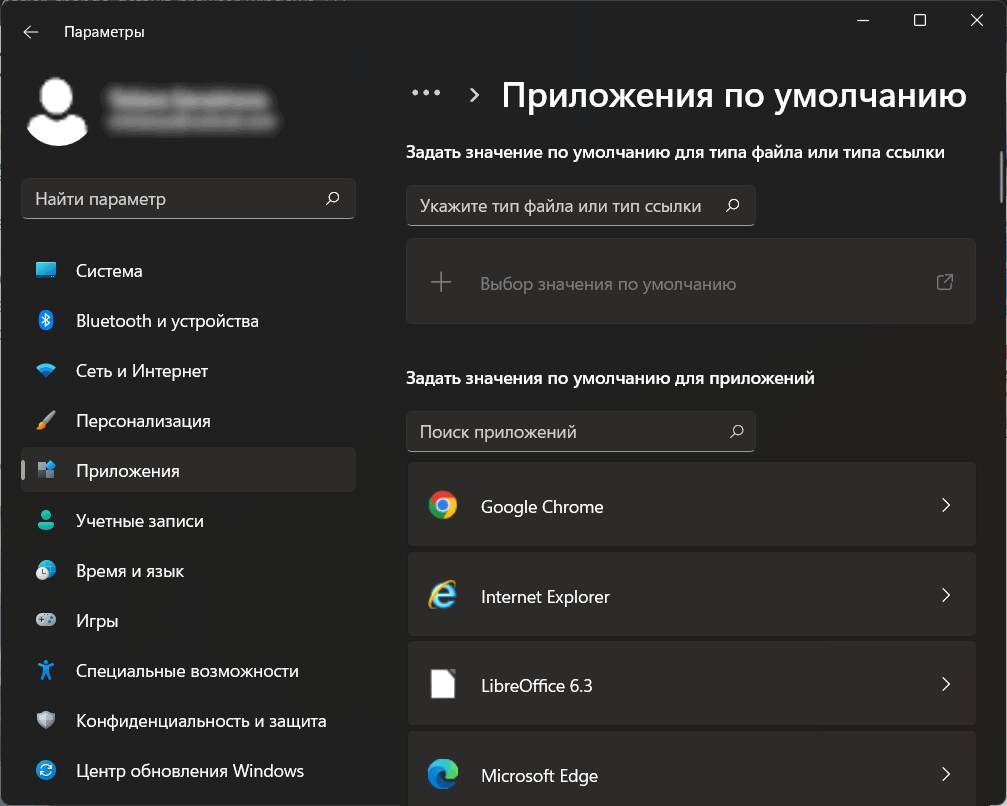Click the shield icon for Конфиденциальность
Viewport: 1007px width, 806px height.
(46, 720)
